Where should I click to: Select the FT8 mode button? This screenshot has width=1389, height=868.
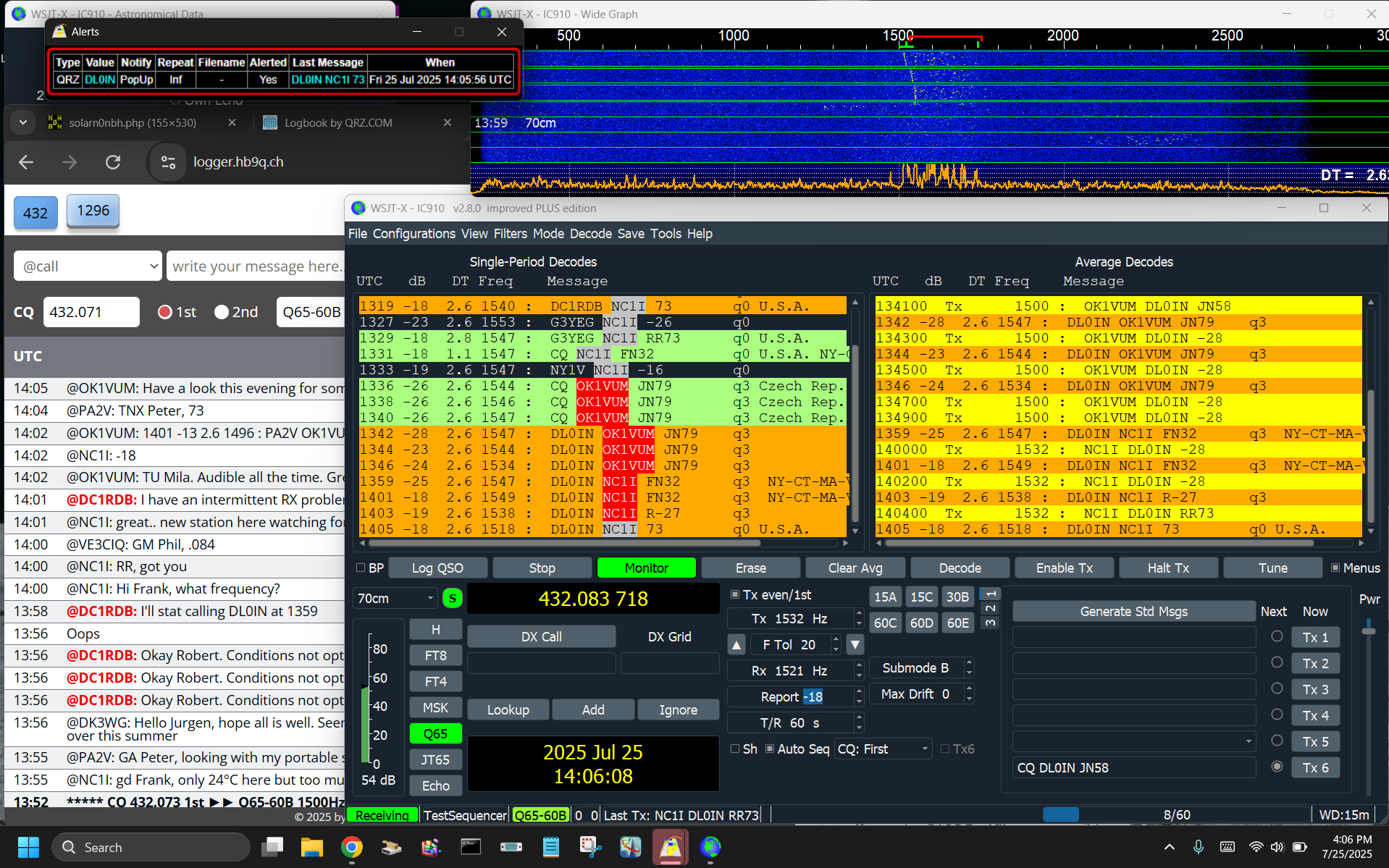435,655
